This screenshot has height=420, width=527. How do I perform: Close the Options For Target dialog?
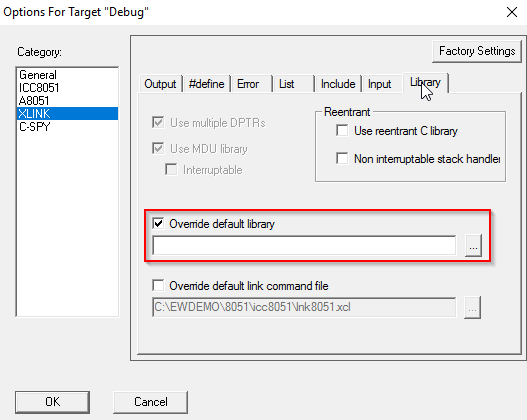point(512,12)
